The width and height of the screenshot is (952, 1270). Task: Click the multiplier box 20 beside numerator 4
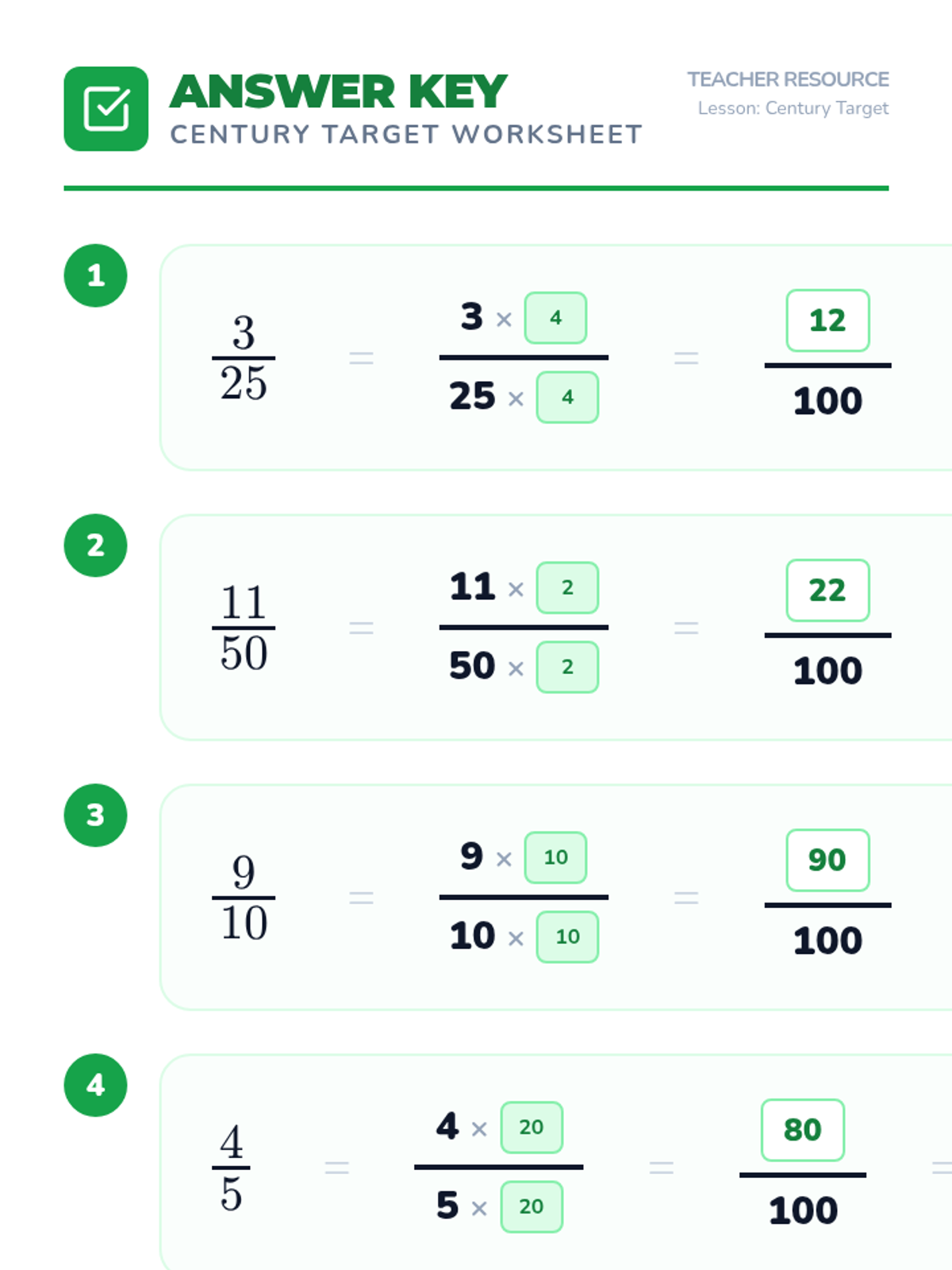coord(532,1127)
